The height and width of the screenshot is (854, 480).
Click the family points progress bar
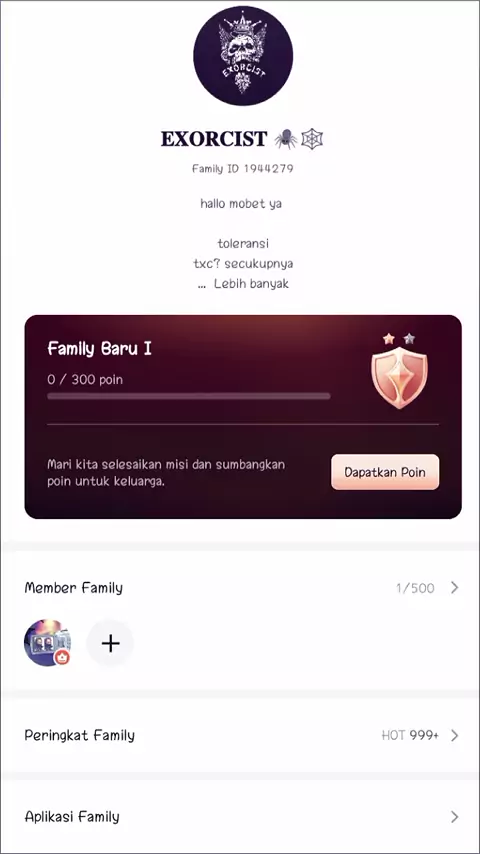[189, 396]
